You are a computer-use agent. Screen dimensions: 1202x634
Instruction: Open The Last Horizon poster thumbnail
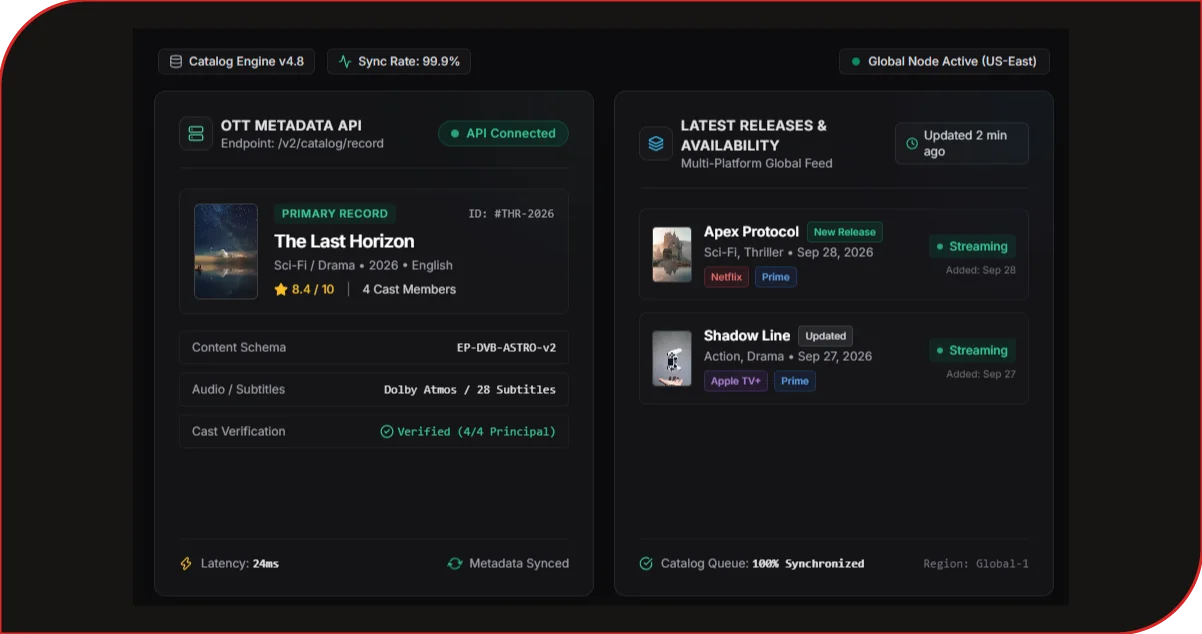coord(226,252)
